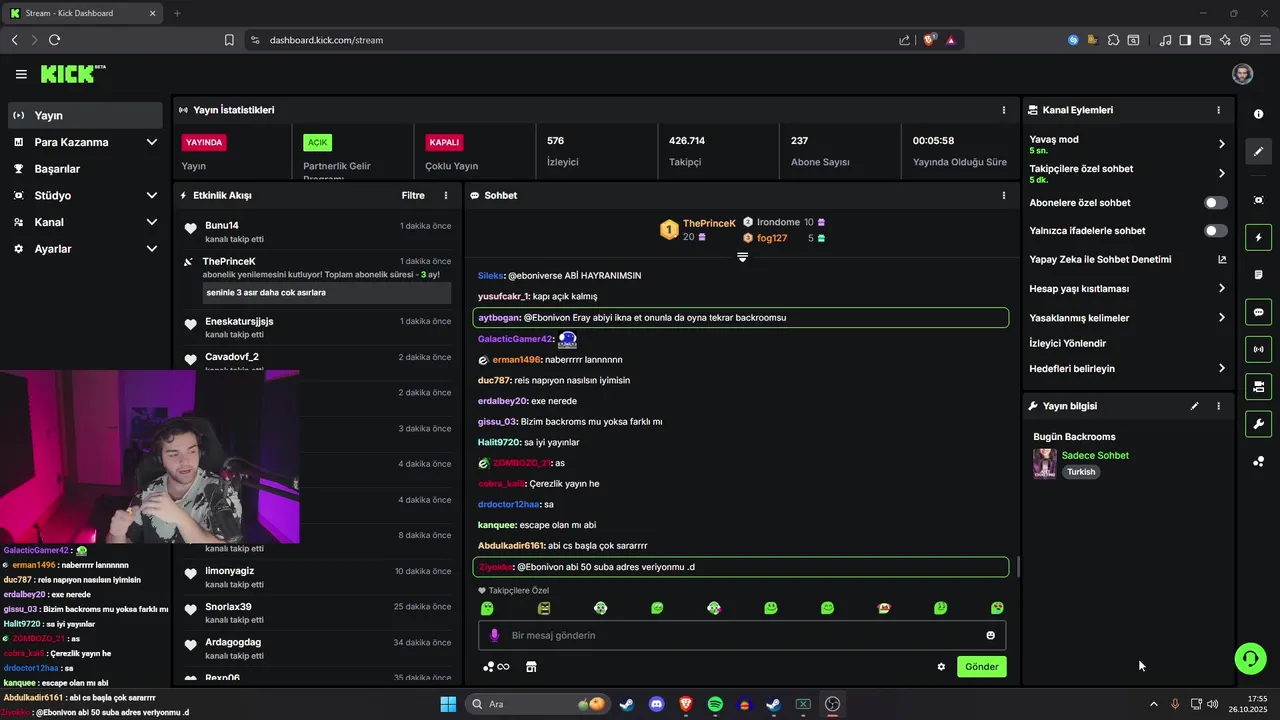The width and height of the screenshot is (1280, 720).
Task: Click the purple microphone icon in the message box
Action: pos(494,635)
